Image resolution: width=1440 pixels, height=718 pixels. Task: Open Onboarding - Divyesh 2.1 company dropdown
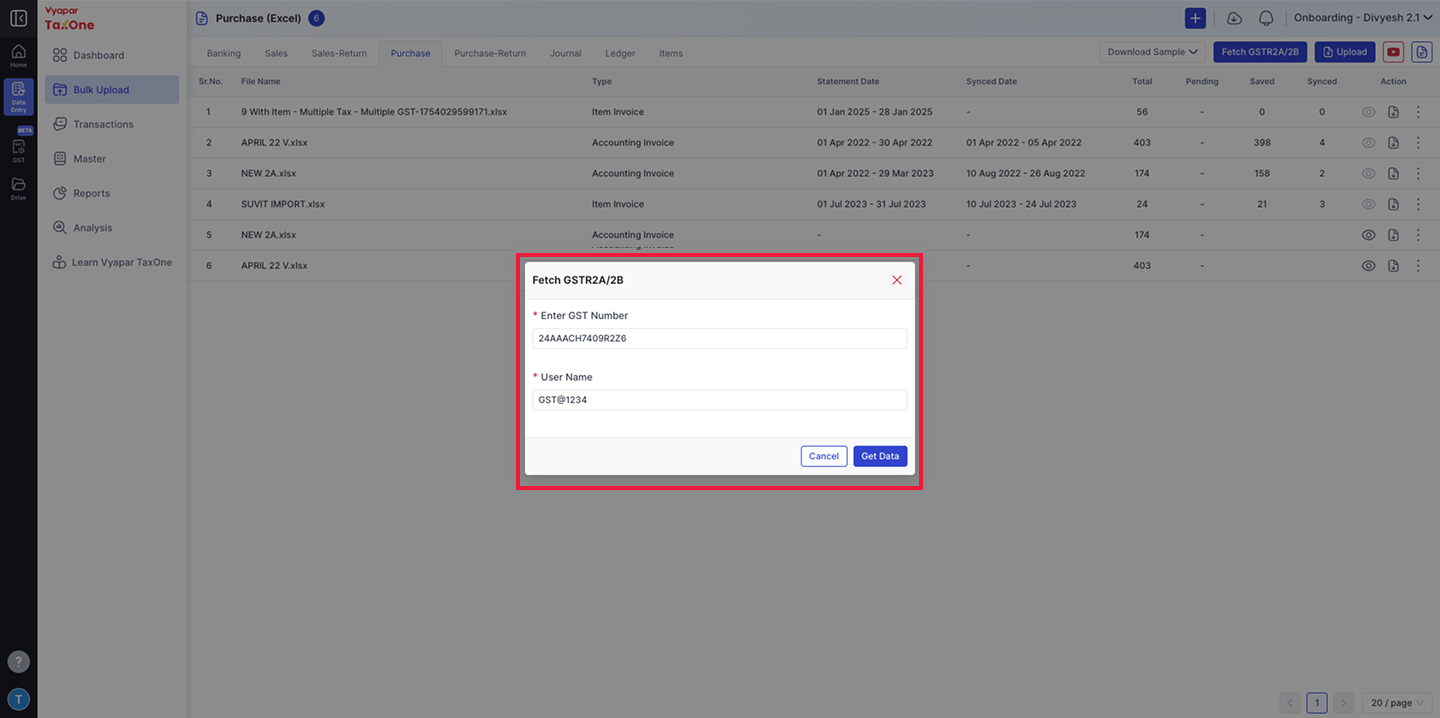click(x=1363, y=18)
